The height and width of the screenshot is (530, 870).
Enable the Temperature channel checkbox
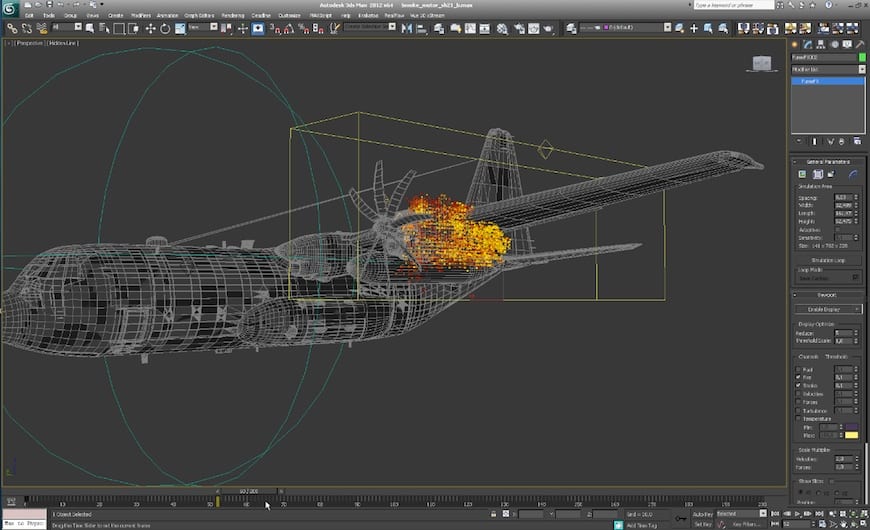point(798,418)
